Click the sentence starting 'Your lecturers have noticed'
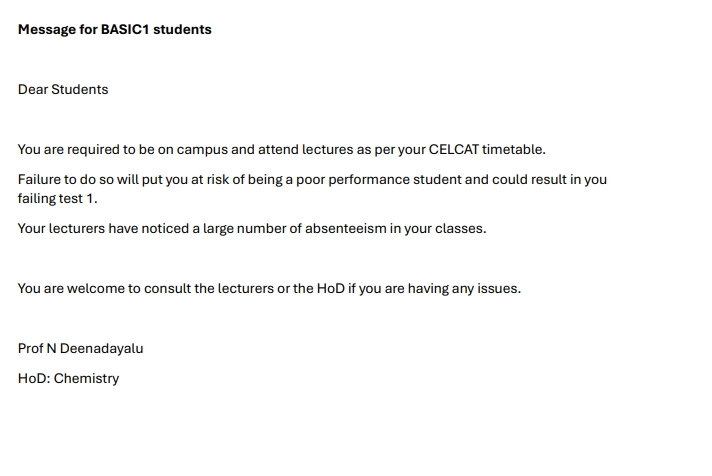Viewport: 712px width, 476px height. click(x=252, y=228)
